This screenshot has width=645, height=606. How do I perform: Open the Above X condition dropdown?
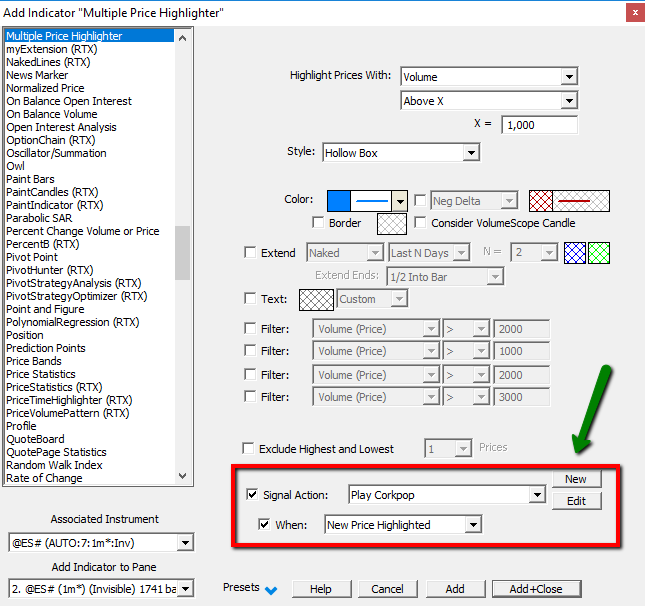[569, 101]
